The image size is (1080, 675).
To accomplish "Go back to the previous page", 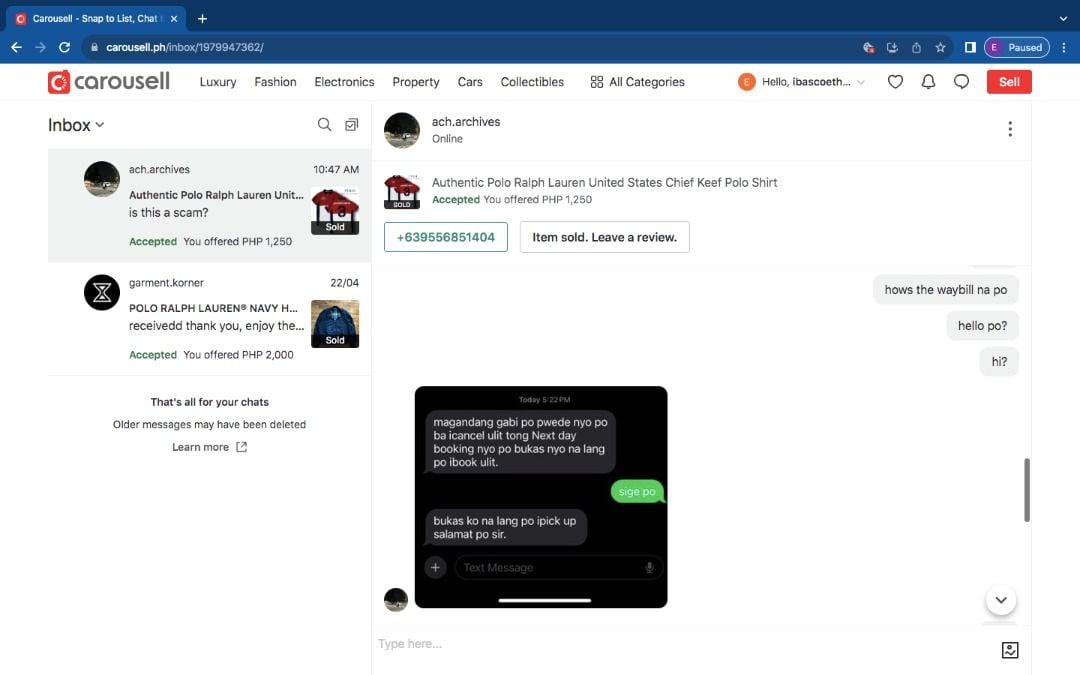I will coord(17,48).
